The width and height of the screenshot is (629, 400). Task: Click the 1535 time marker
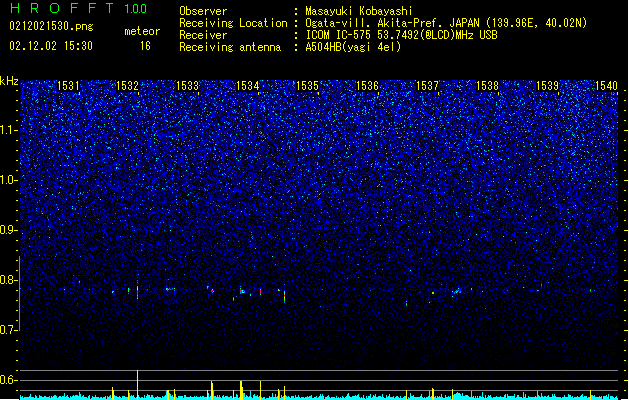307,86
